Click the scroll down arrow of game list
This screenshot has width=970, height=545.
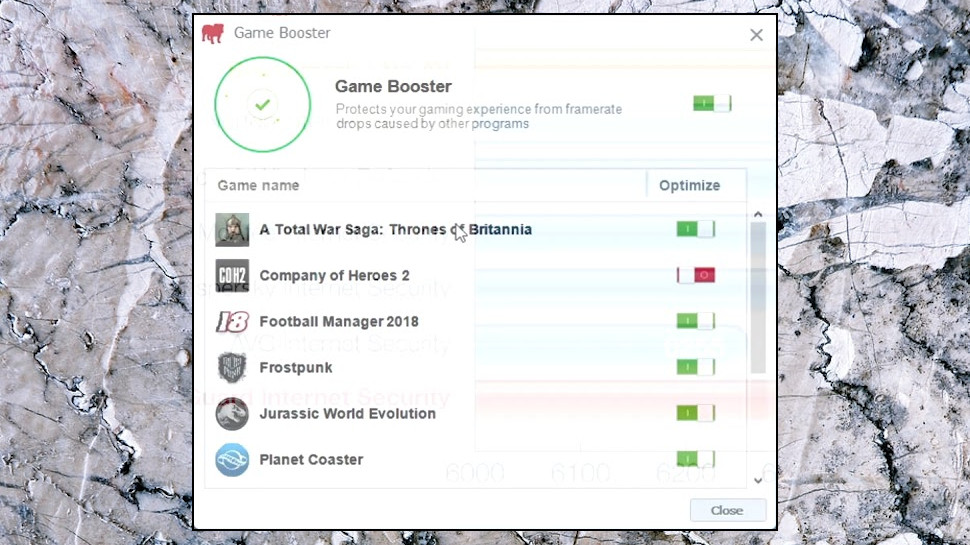[758, 480]
